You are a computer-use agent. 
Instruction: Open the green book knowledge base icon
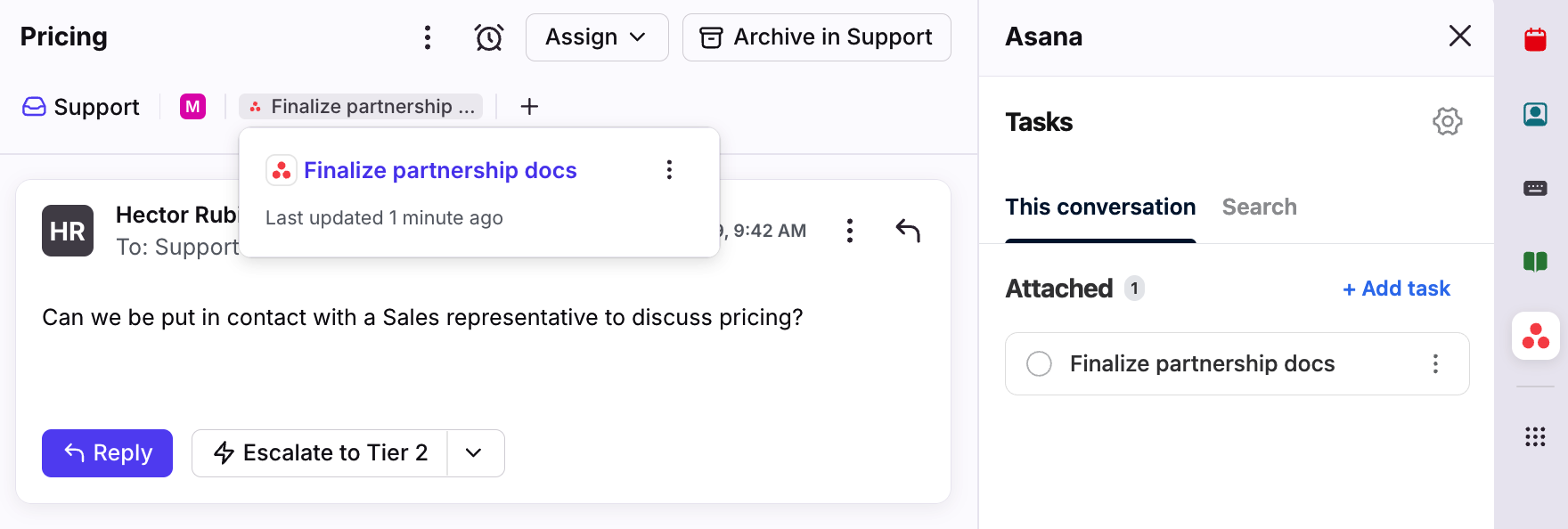pyautogui.click(x=1535, y=261)
